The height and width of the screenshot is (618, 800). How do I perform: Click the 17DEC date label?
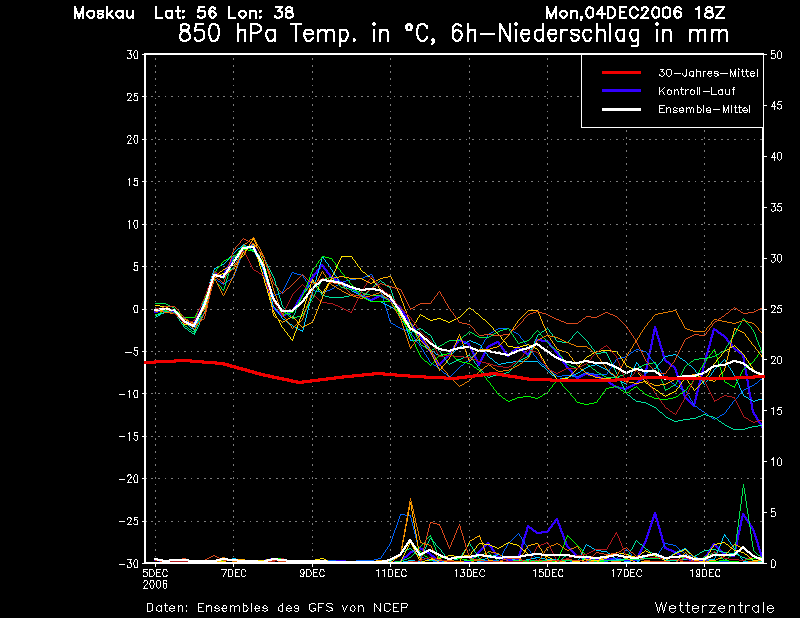click(x=626, y=574)
